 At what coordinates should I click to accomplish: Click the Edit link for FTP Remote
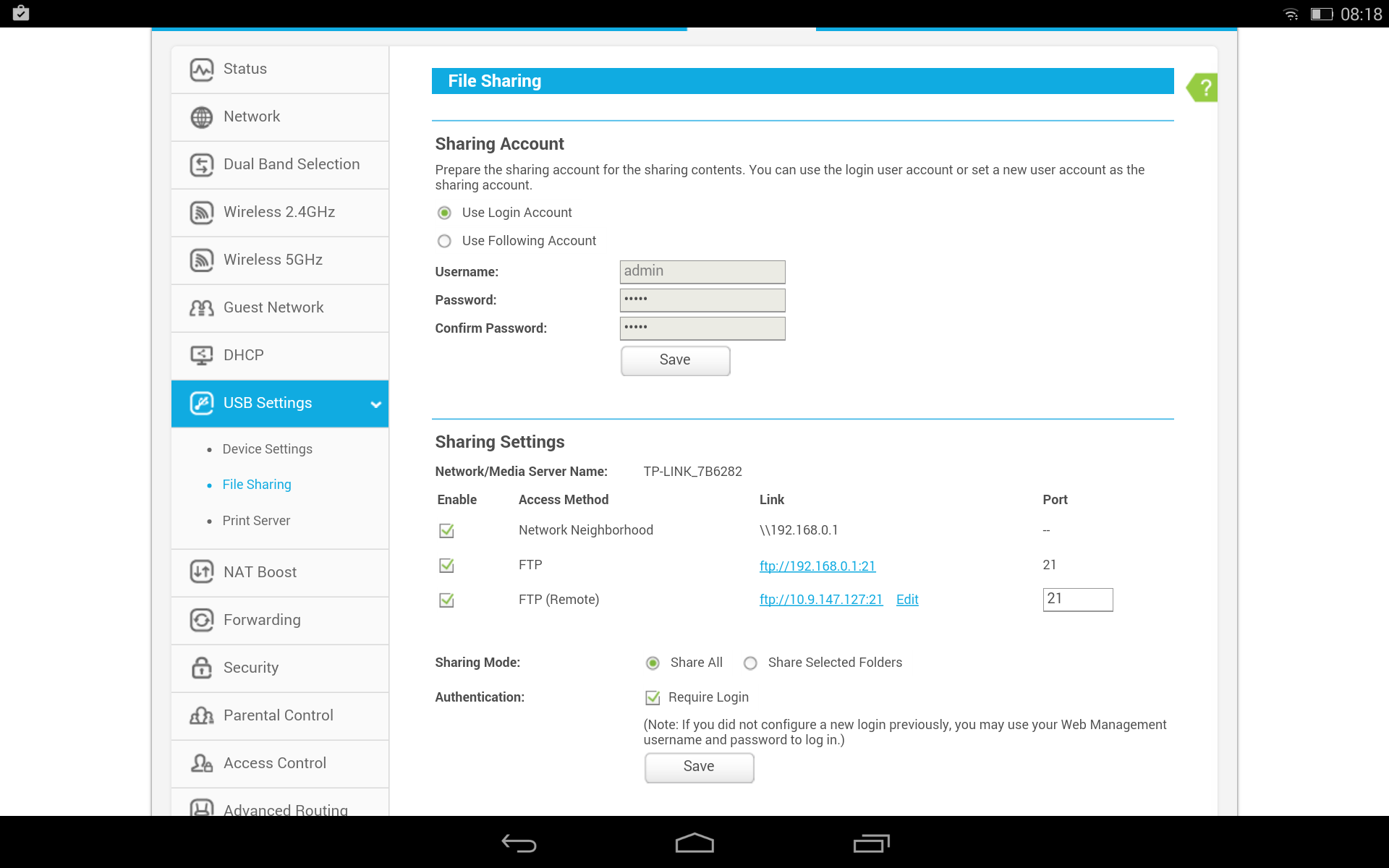point(907,600)
